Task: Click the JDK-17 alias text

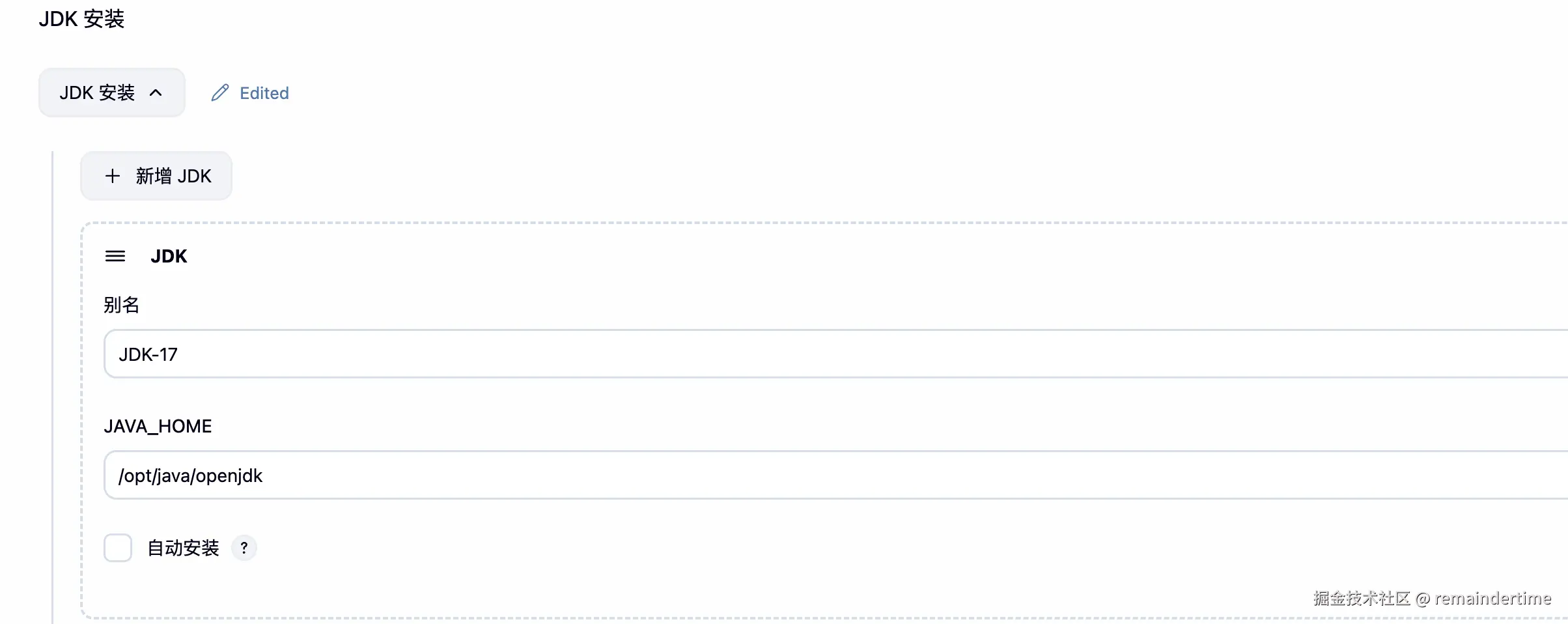Action: pyautogui.click(x=148, y=354)
